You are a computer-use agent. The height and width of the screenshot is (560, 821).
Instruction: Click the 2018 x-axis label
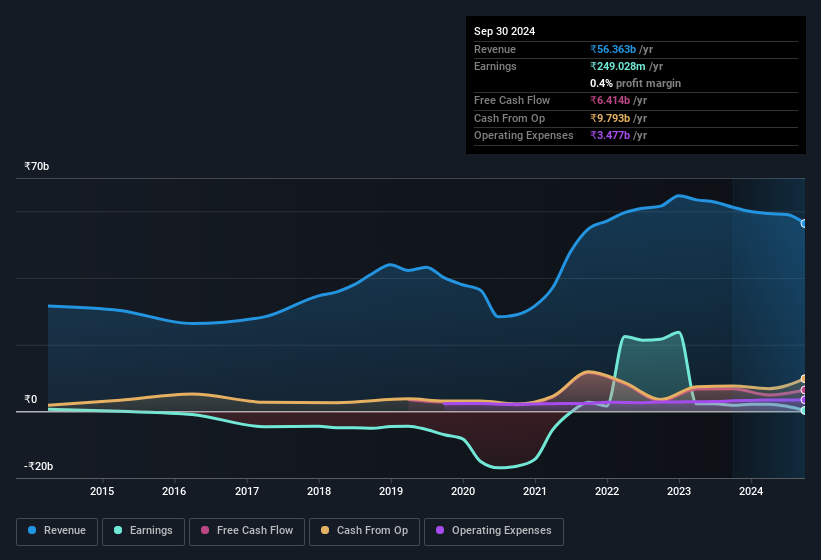[x=319, y=491]
